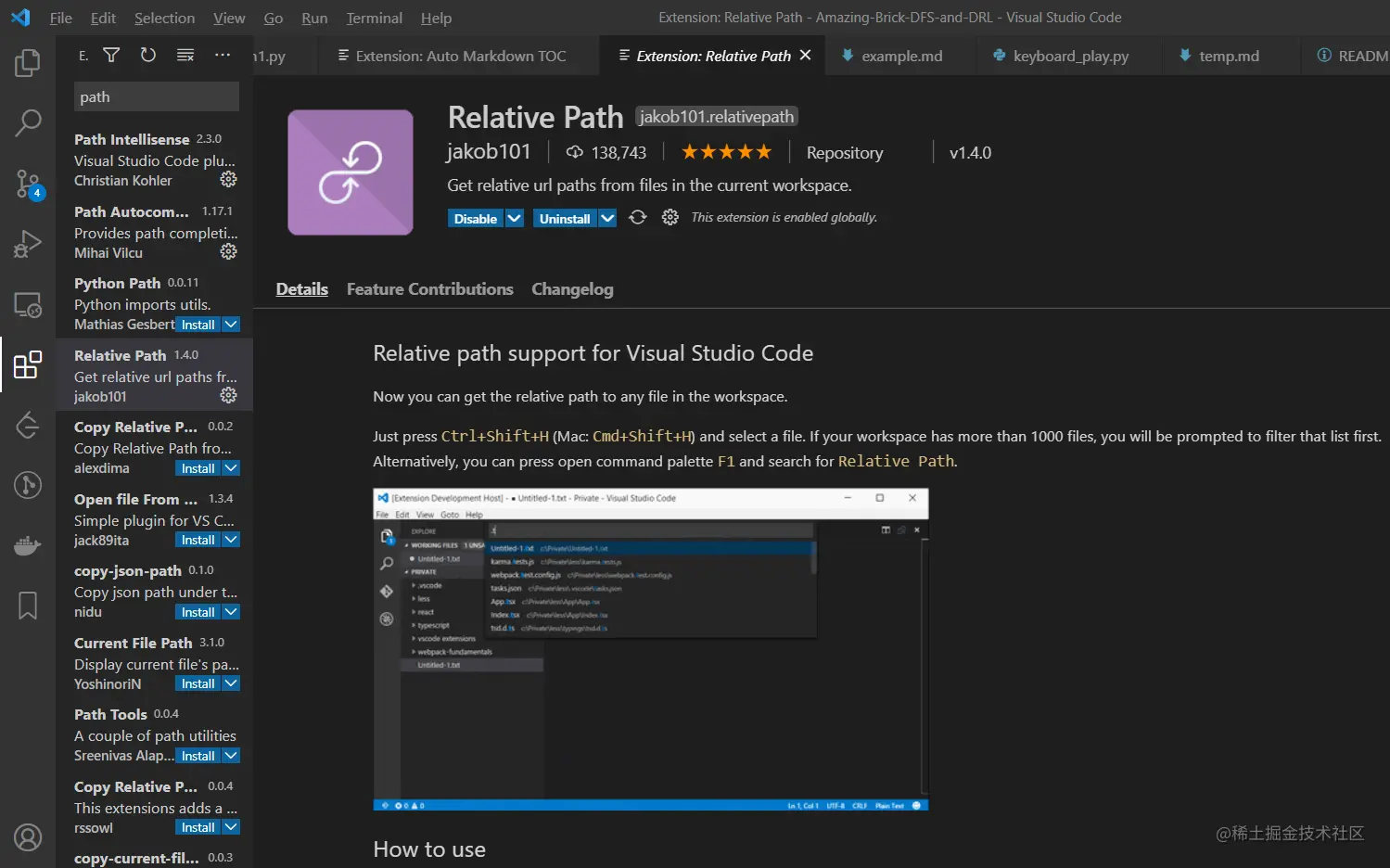Open the Git Graph activity bar icon
The width and height of the screenshot is (1390, 868).
click(28, 485)
